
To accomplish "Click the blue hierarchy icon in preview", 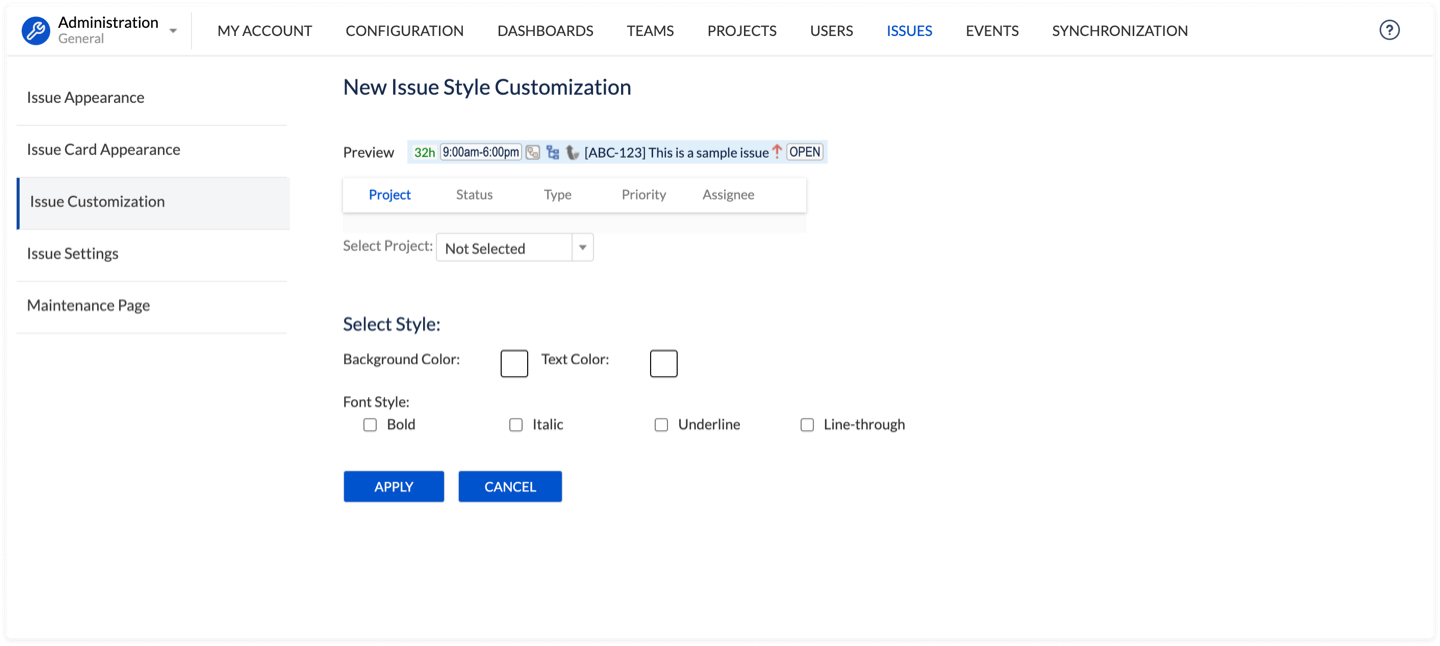I will [552, 153].
